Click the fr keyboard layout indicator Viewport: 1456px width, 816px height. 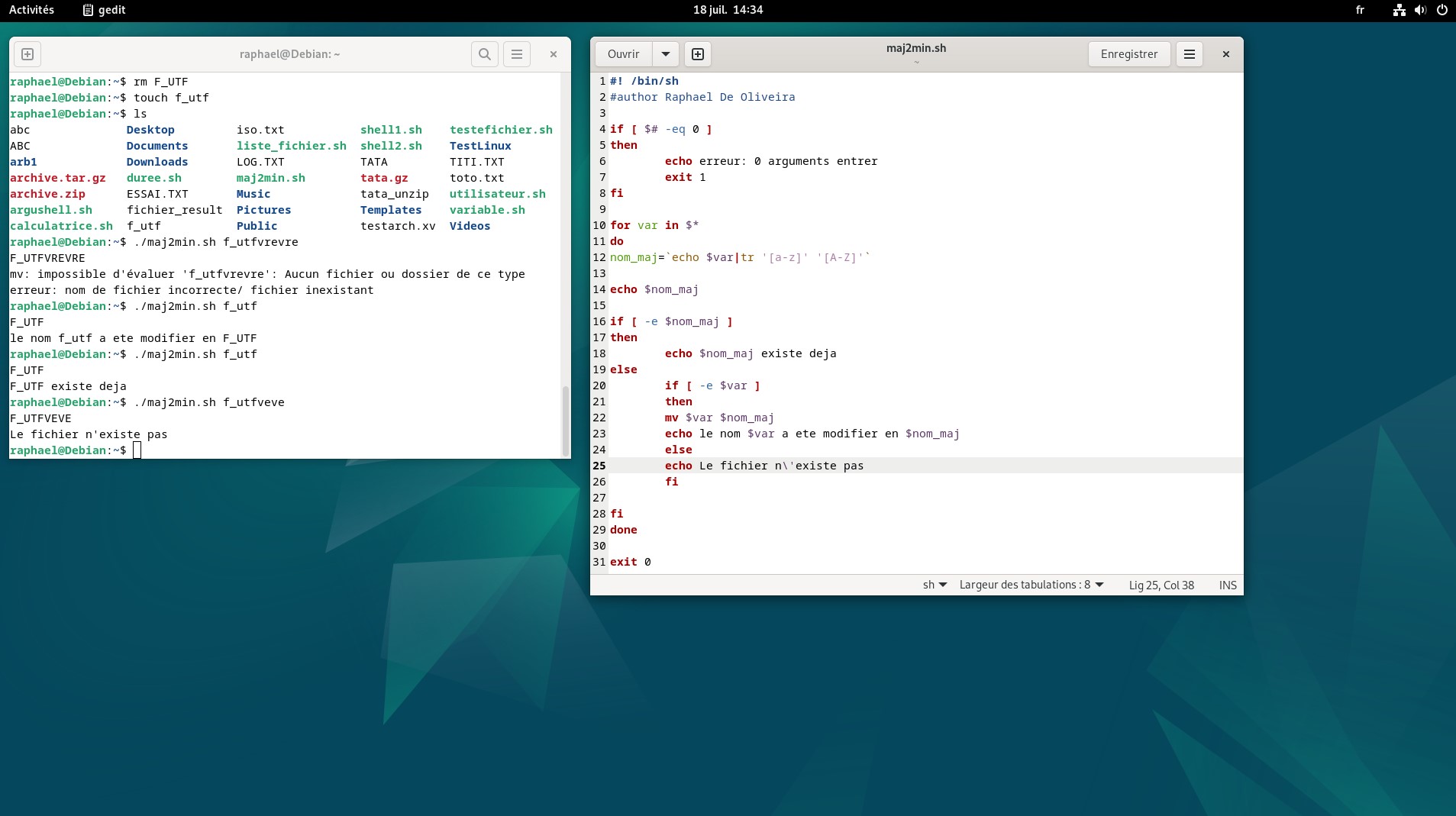[x=1360, y=10]
